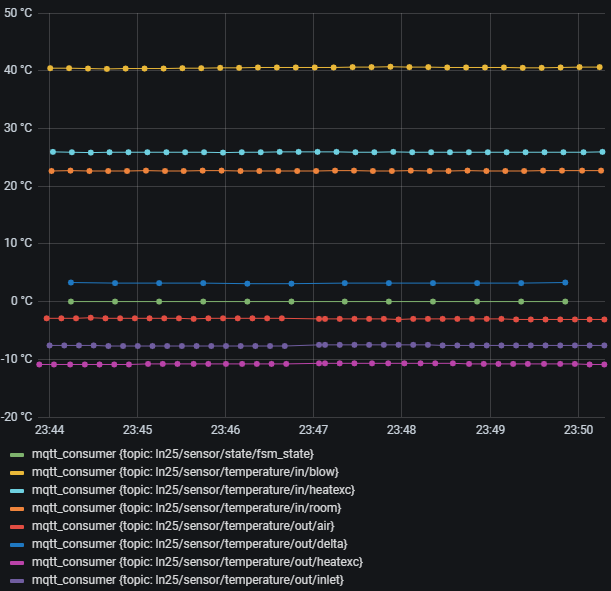Image resolution: width=611 pixels, height=591 pixels.
Task: Open the yellow in/blow color swatch
Action: [16, 473]
